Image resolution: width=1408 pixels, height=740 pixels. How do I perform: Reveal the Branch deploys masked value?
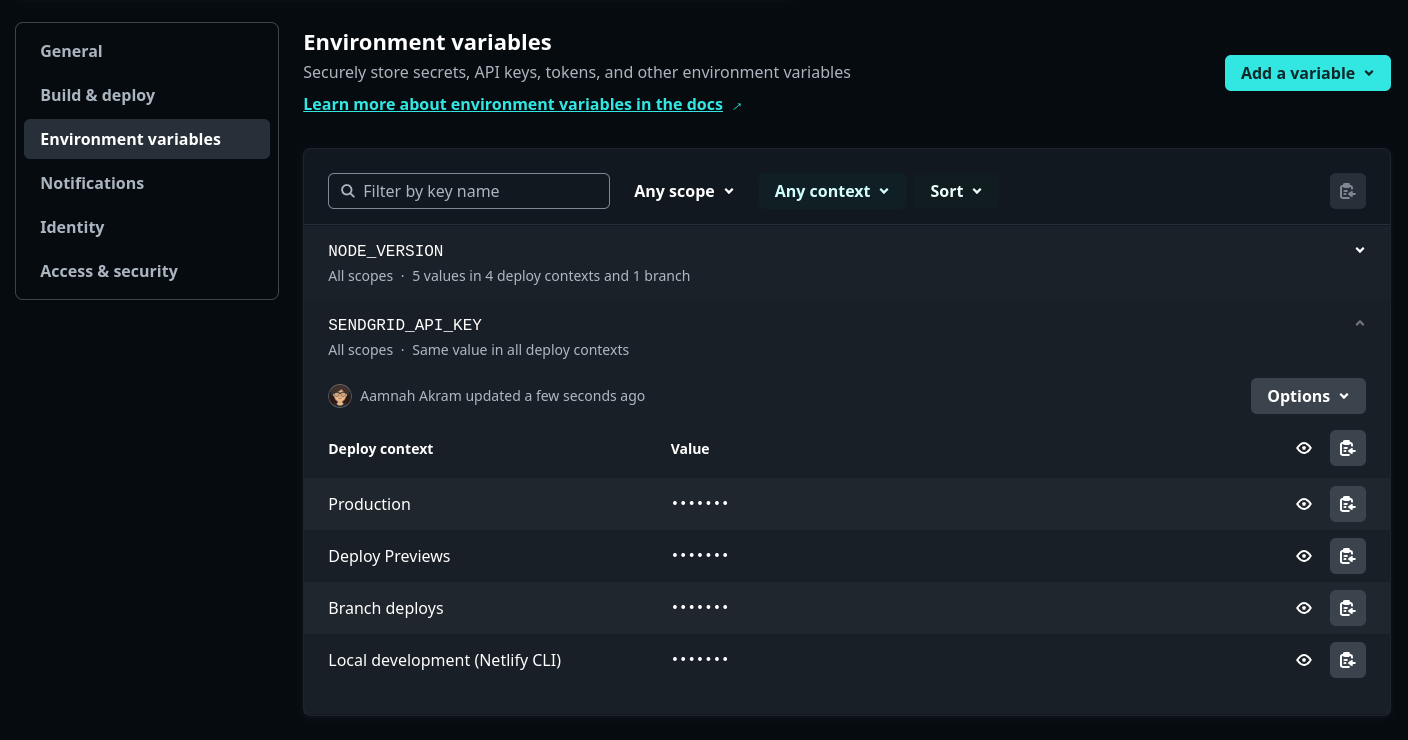coord(1304,608)
